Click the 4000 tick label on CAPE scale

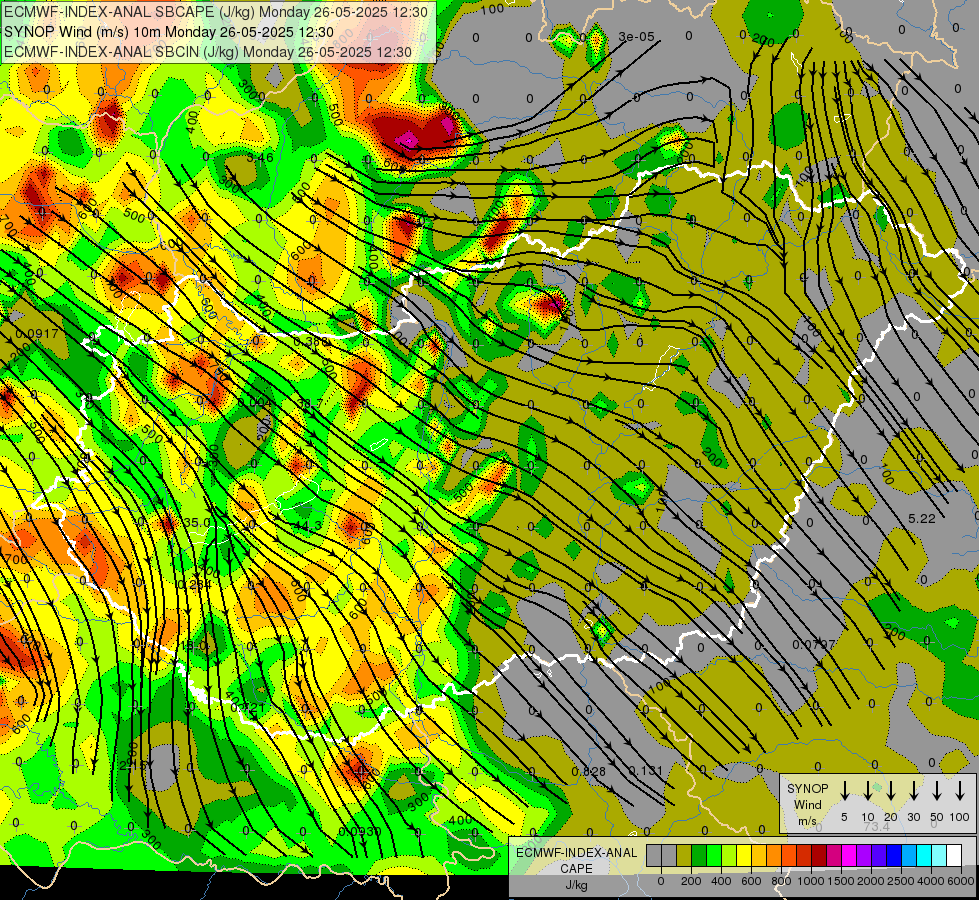point(932,881)
